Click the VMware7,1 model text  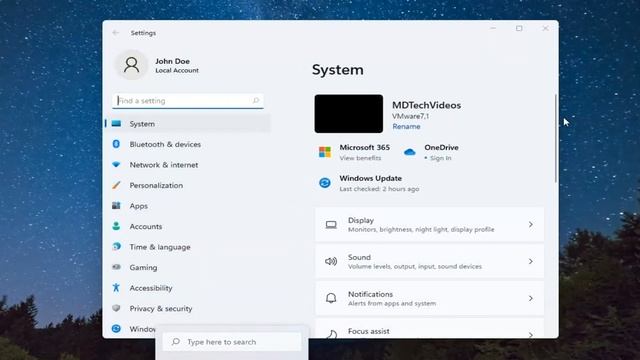[x=410, y=116]
